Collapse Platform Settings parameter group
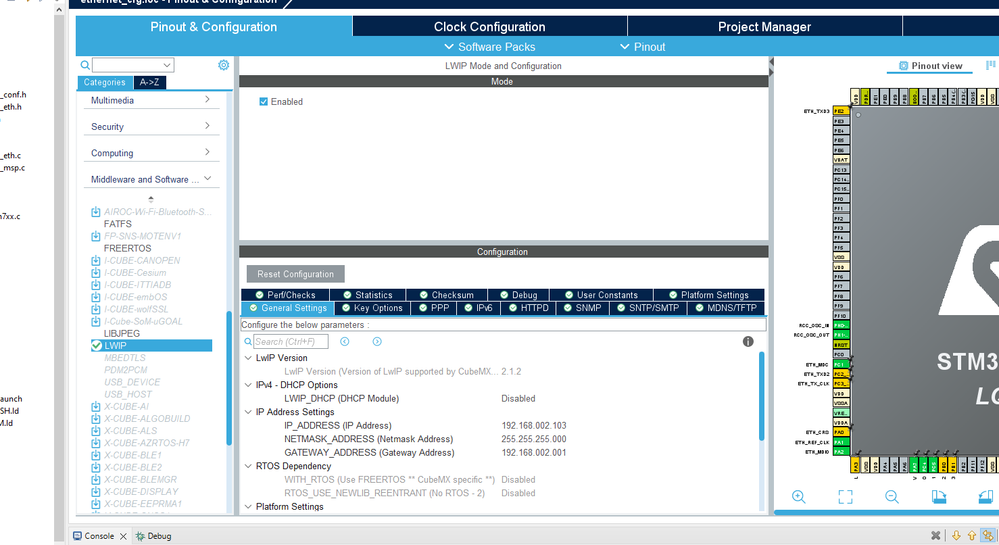Screen dimensions: 999x545 (248, 507)
